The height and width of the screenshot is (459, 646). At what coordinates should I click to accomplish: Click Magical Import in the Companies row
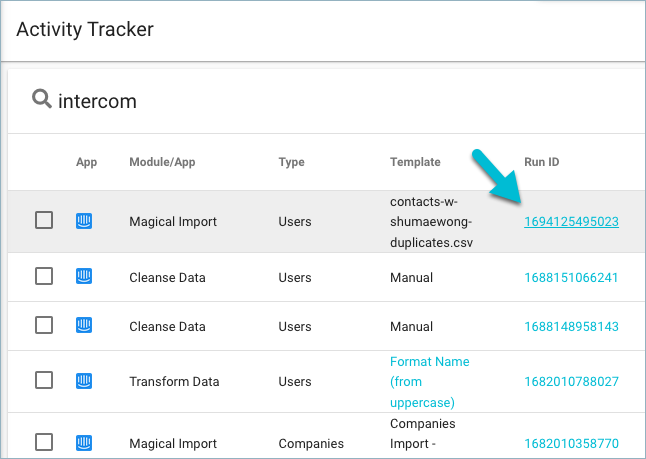pos(173,444)
